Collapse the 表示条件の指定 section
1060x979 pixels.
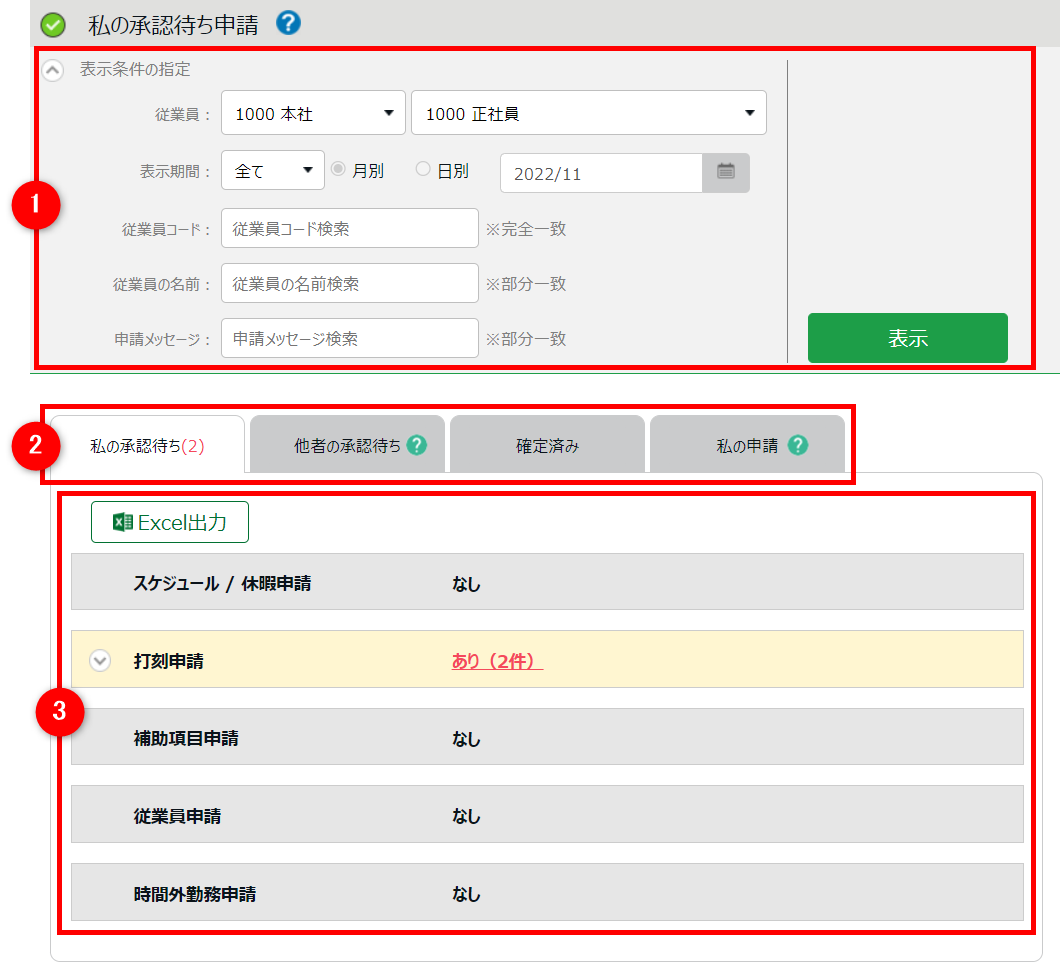point(54,70)
